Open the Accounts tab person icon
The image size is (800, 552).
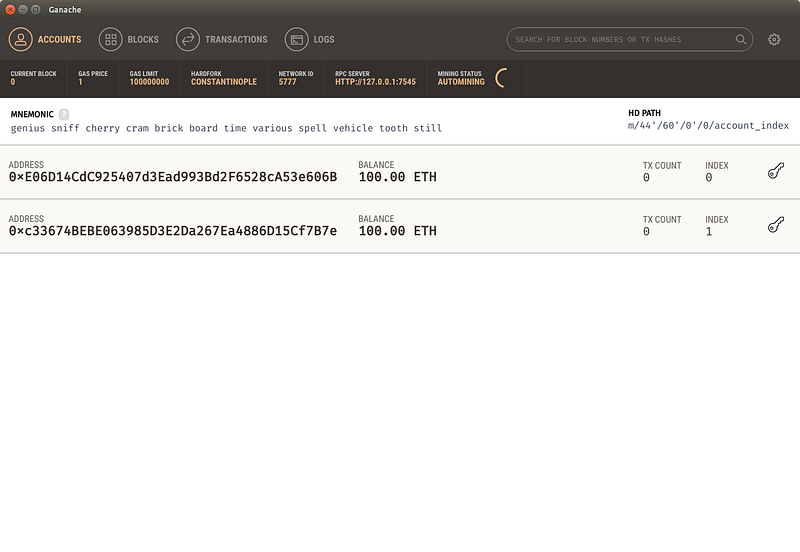(21, 40)
